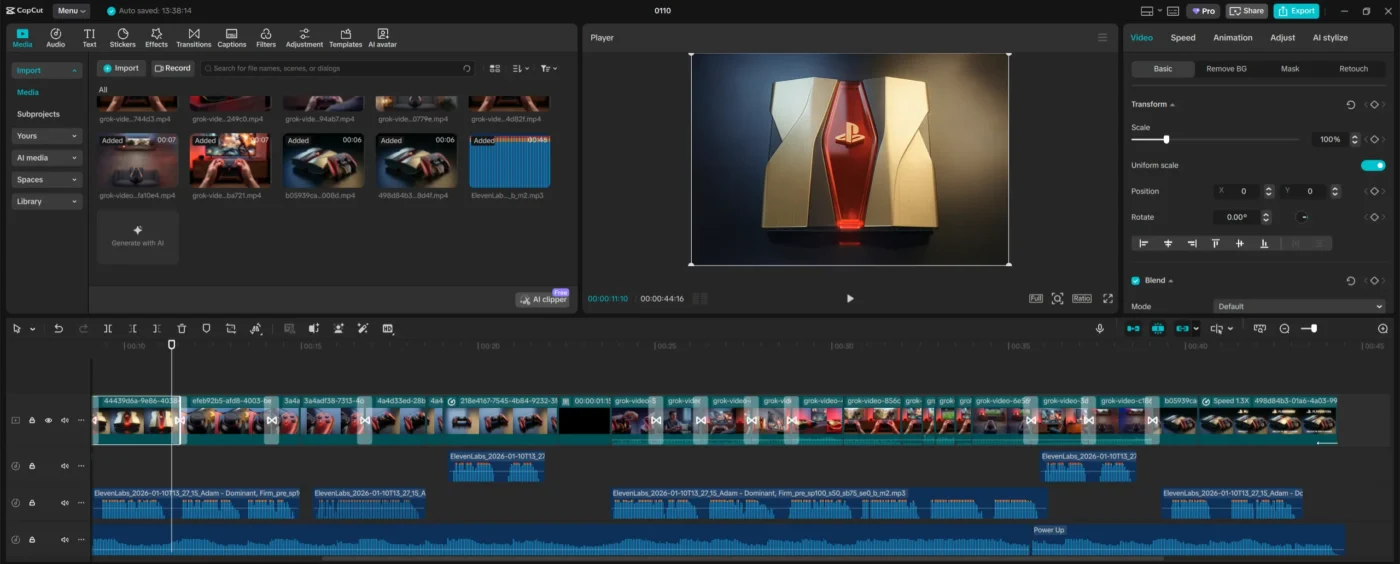Image resolution: width=1400 pixels, height=564 pixels.
Task: Delete the selected clip with trash icon
Action: (181, 329)
